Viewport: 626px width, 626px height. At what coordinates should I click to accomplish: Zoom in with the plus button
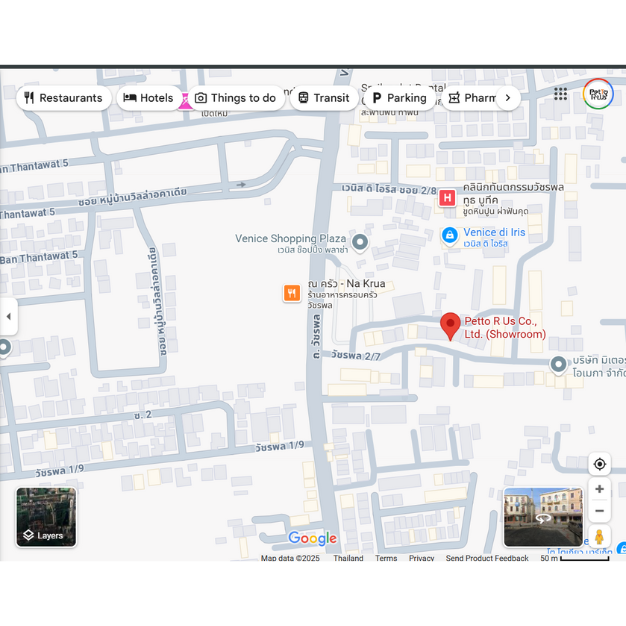(x=599, y=489)
